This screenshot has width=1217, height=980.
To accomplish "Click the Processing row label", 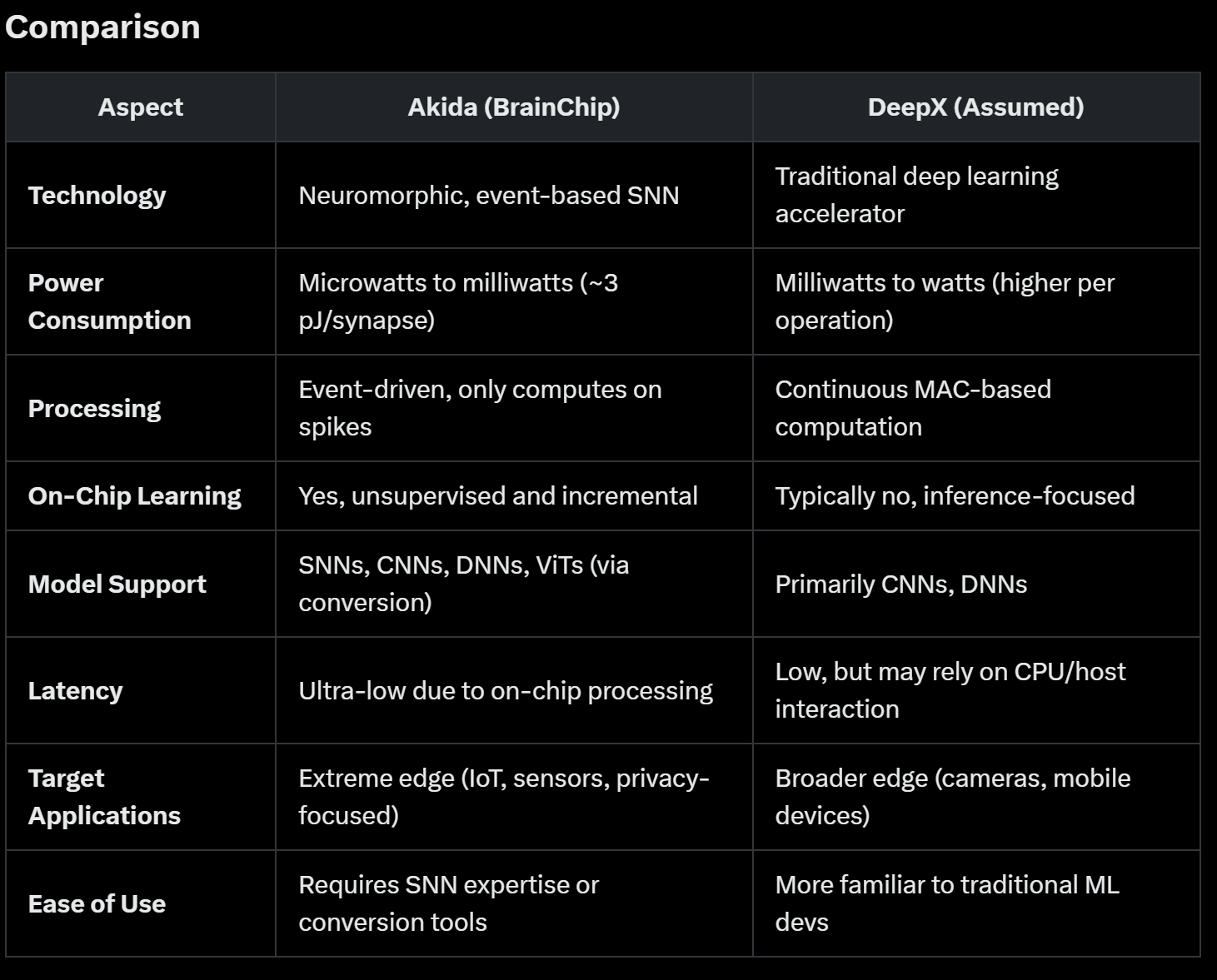I will click(x=94, y=409).
